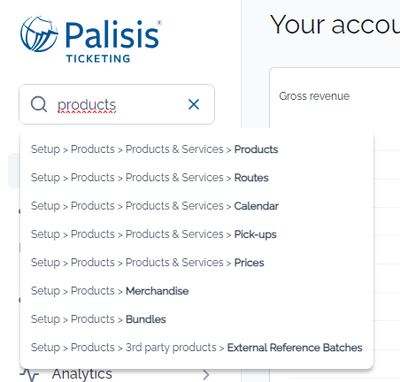Open the Analytics sidebar item
Screen dimensions: 400x382
click(x=82, y=375)
